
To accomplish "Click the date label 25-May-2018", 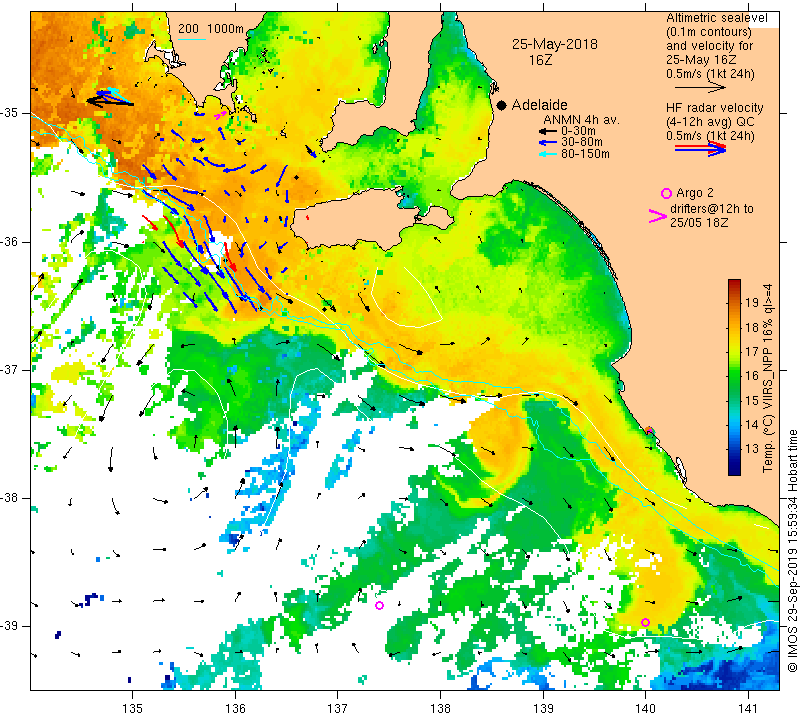I will click(555, 44).
